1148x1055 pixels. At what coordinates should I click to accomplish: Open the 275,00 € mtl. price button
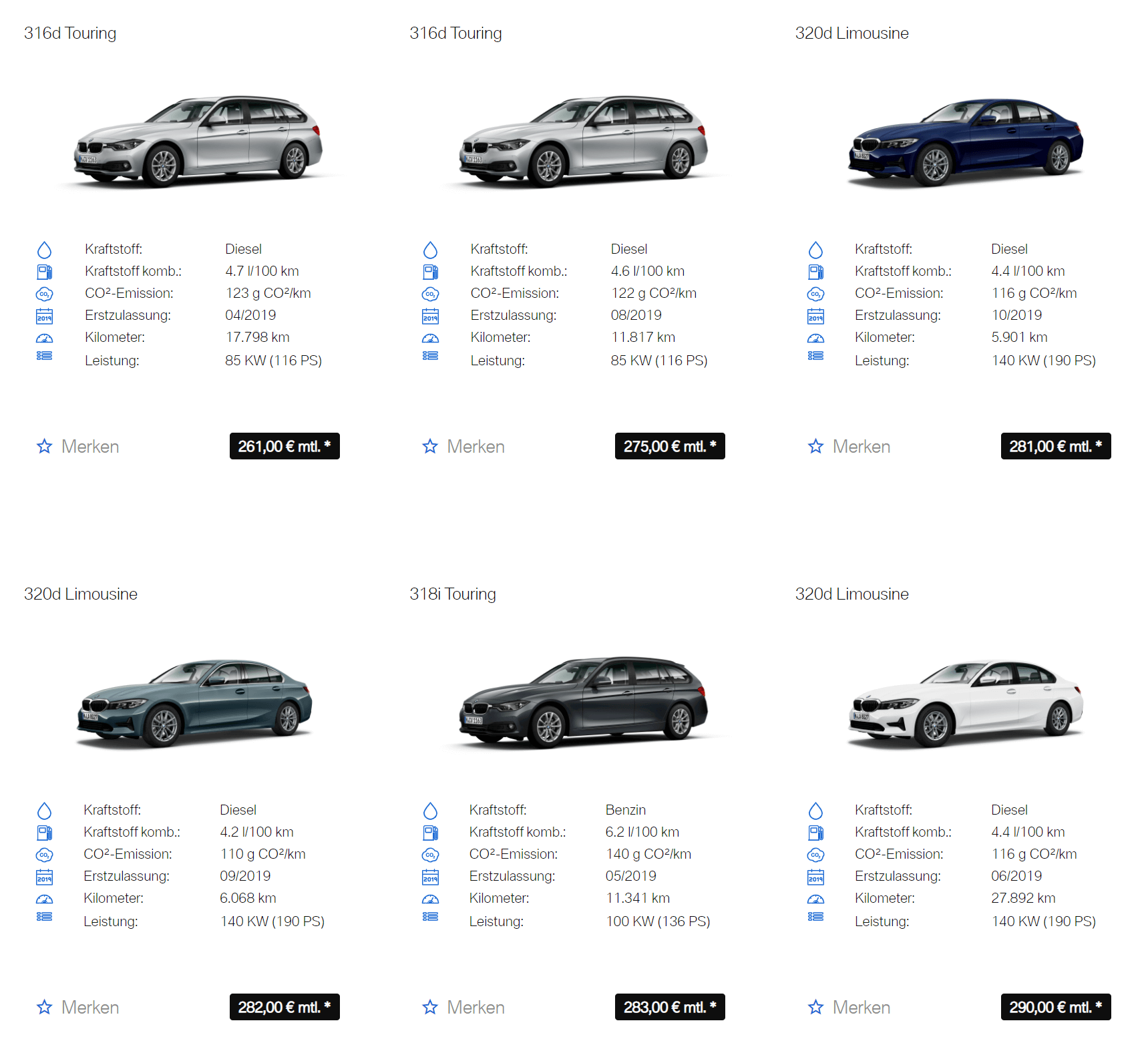tap(670, 446)
